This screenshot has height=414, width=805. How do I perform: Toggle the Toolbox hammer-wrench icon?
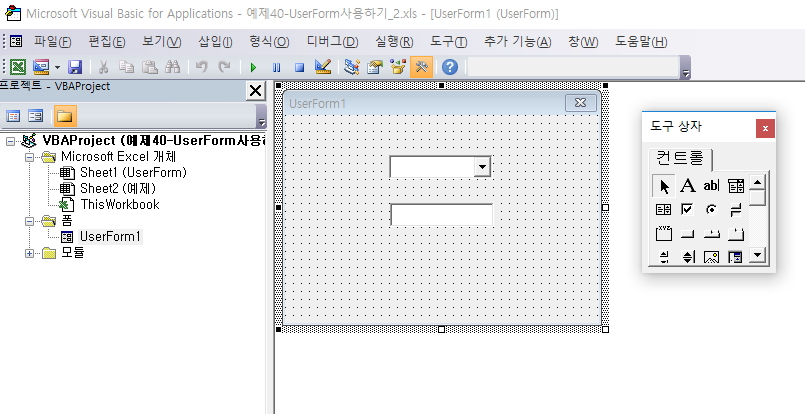tap(421, 67)
